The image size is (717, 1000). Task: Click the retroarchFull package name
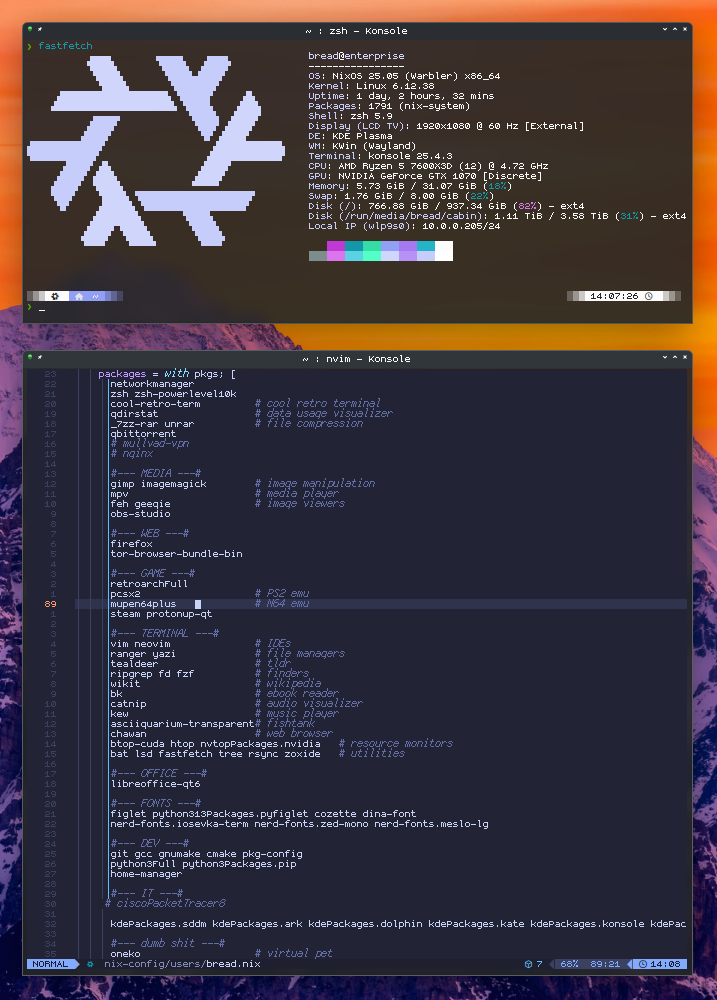[x=149, y=584]
